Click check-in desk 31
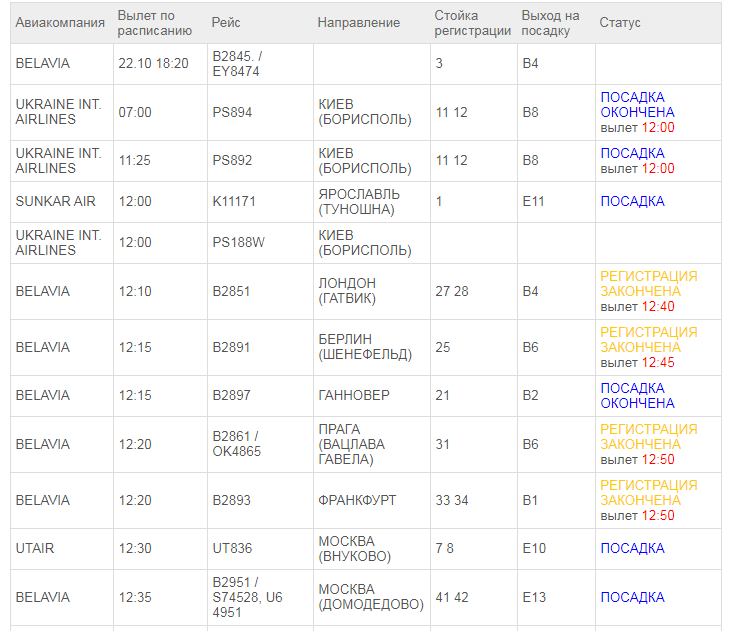The height and width of the screenshot is (631, 730). point(442,444)
